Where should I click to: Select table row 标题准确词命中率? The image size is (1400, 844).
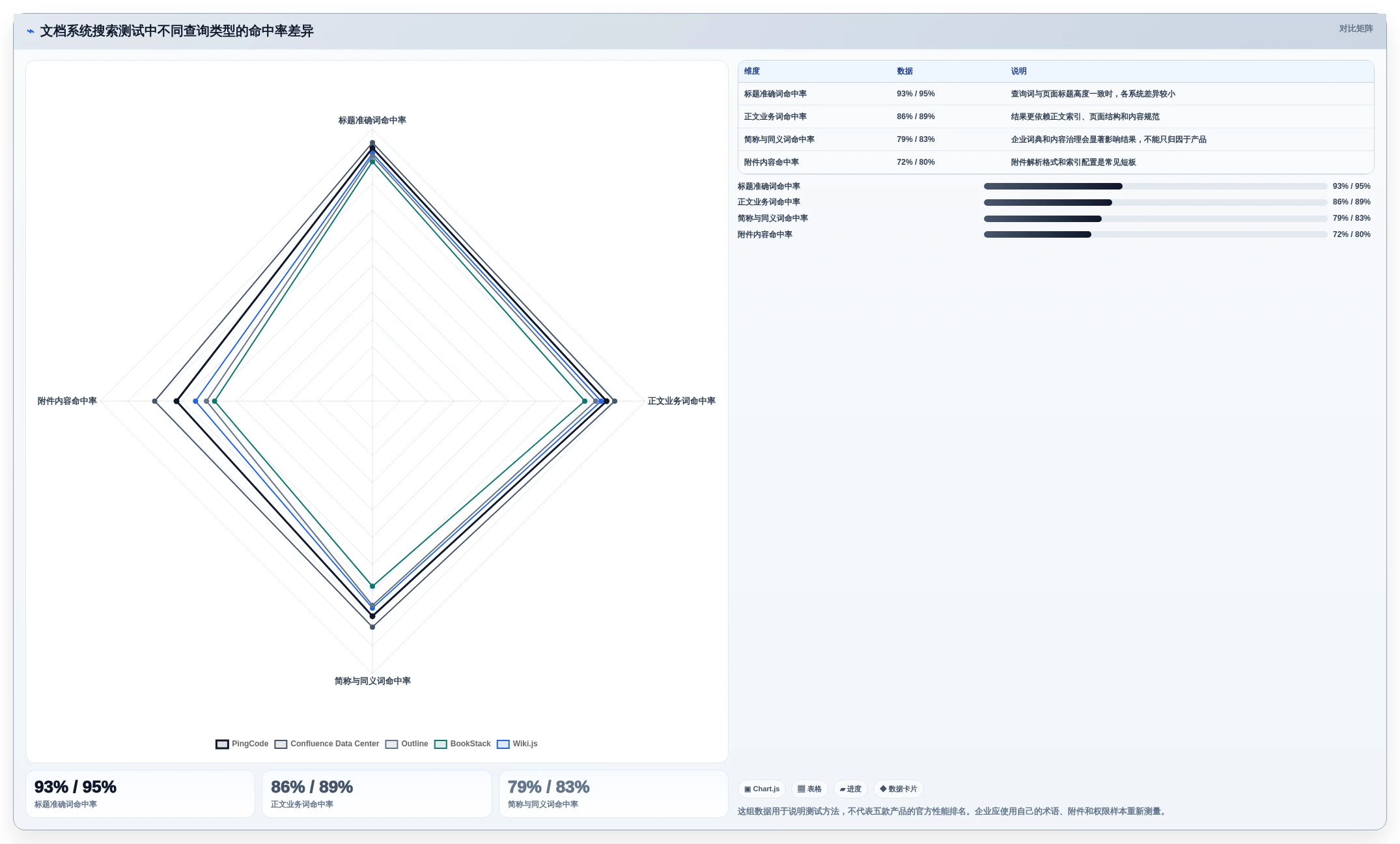pyautogui.click(x=1056, y=94)
